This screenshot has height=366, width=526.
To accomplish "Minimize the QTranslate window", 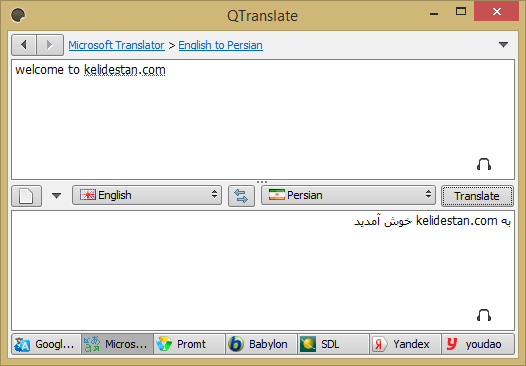I will [x=434, y=14].
